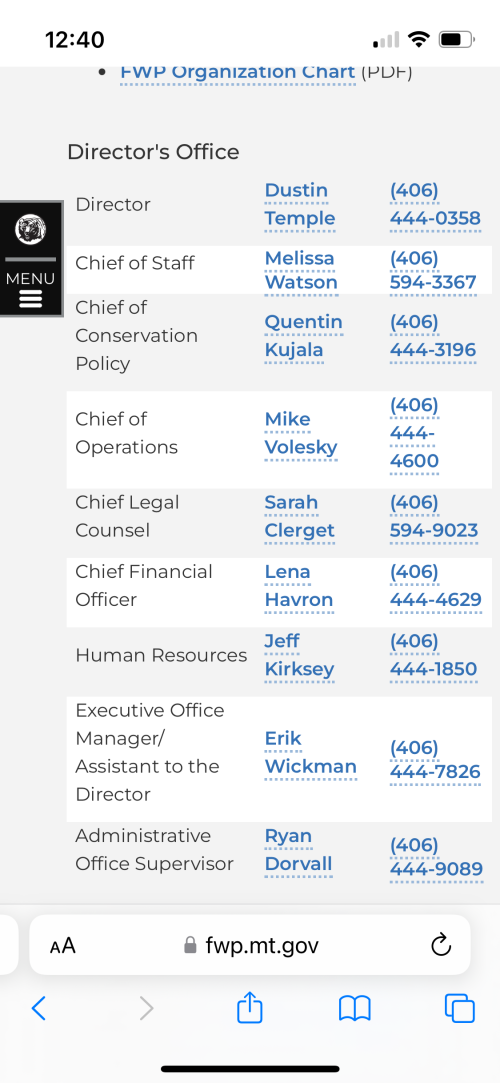Open Mike Volesky's contact link
The height and width of the screenshot is (1083, 500).
pos(301,433)
